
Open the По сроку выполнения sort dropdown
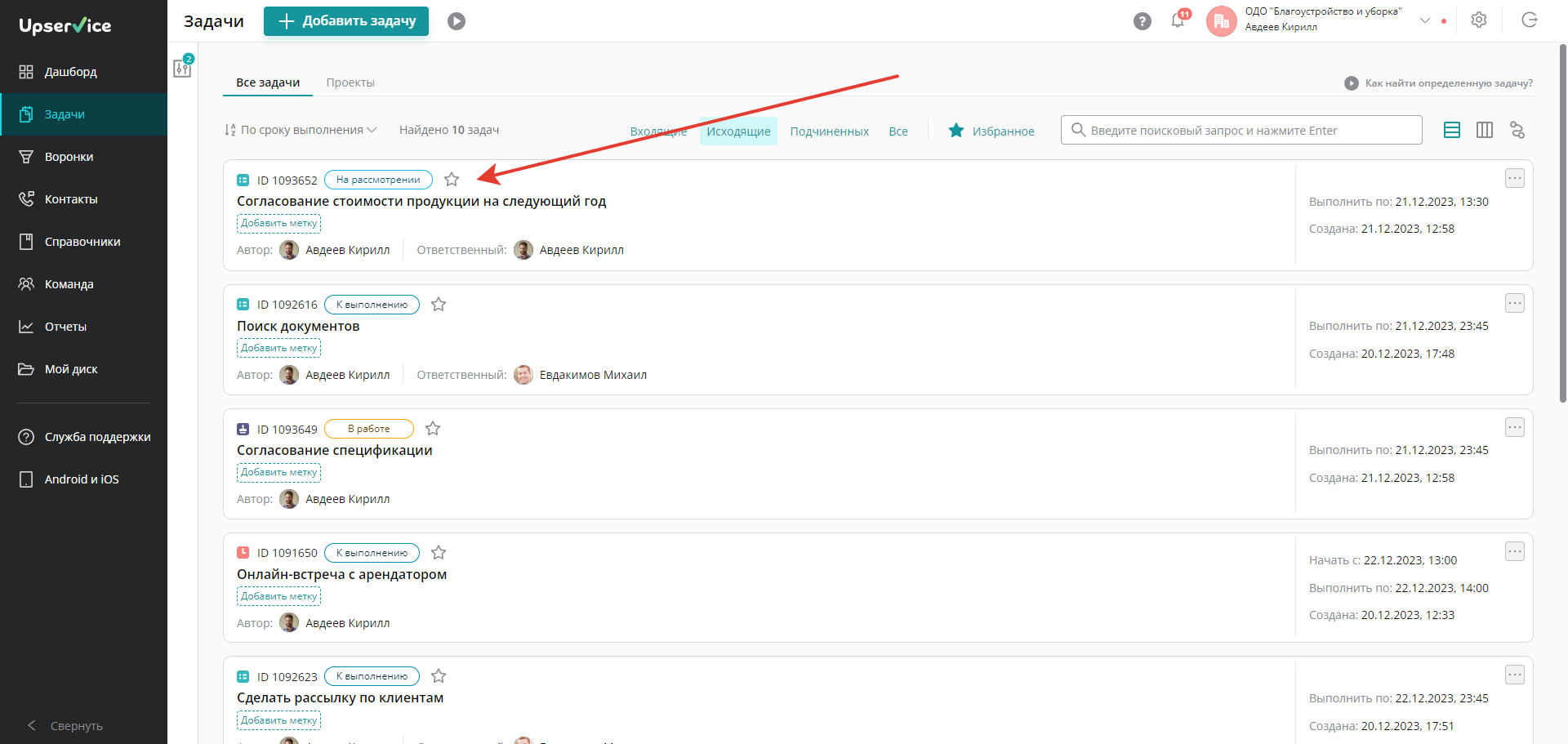point(301,130)
